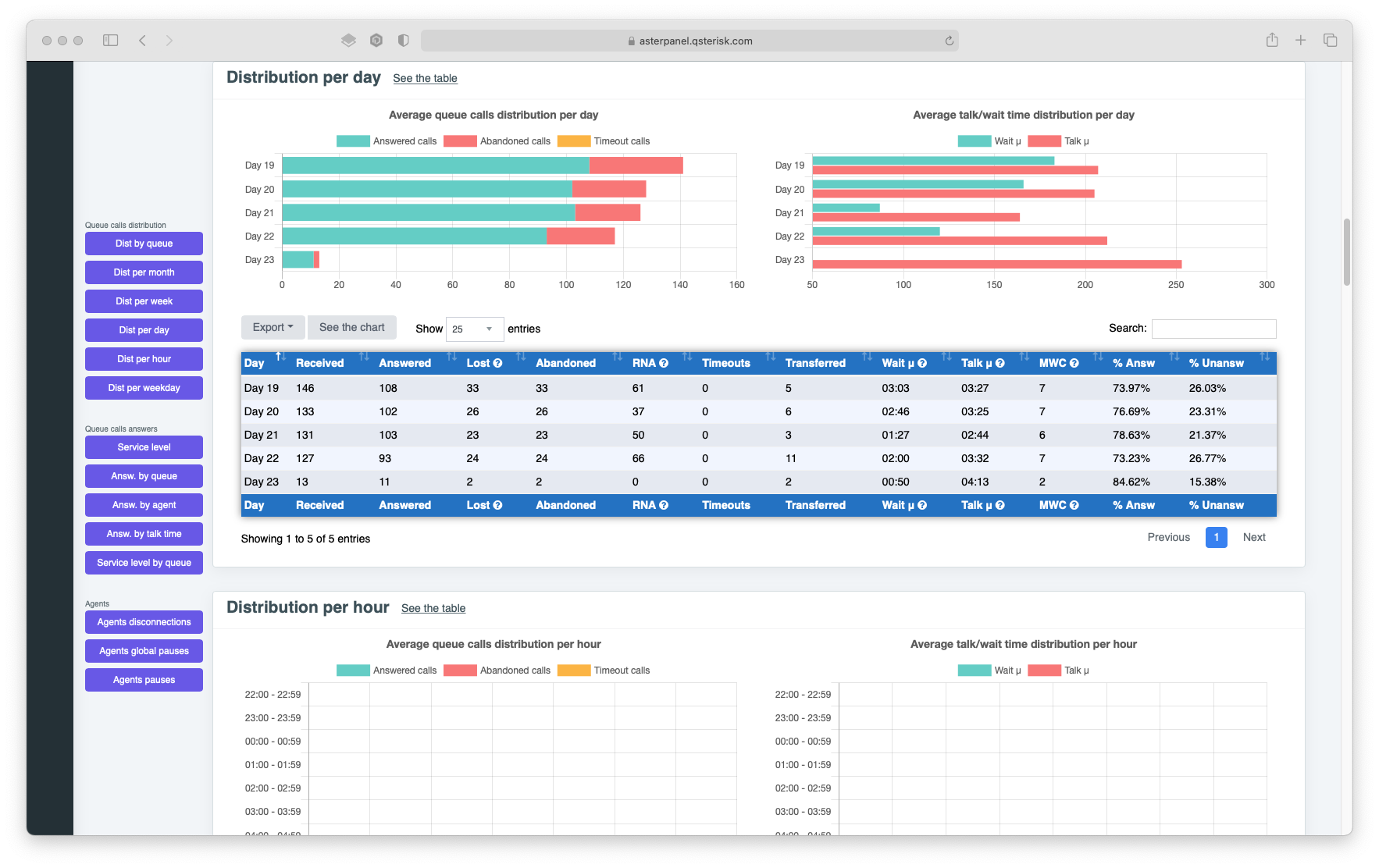Screen dimensions: 1379x868
Task: Open Agents global pauses report
Action: [x=144, y=651]
